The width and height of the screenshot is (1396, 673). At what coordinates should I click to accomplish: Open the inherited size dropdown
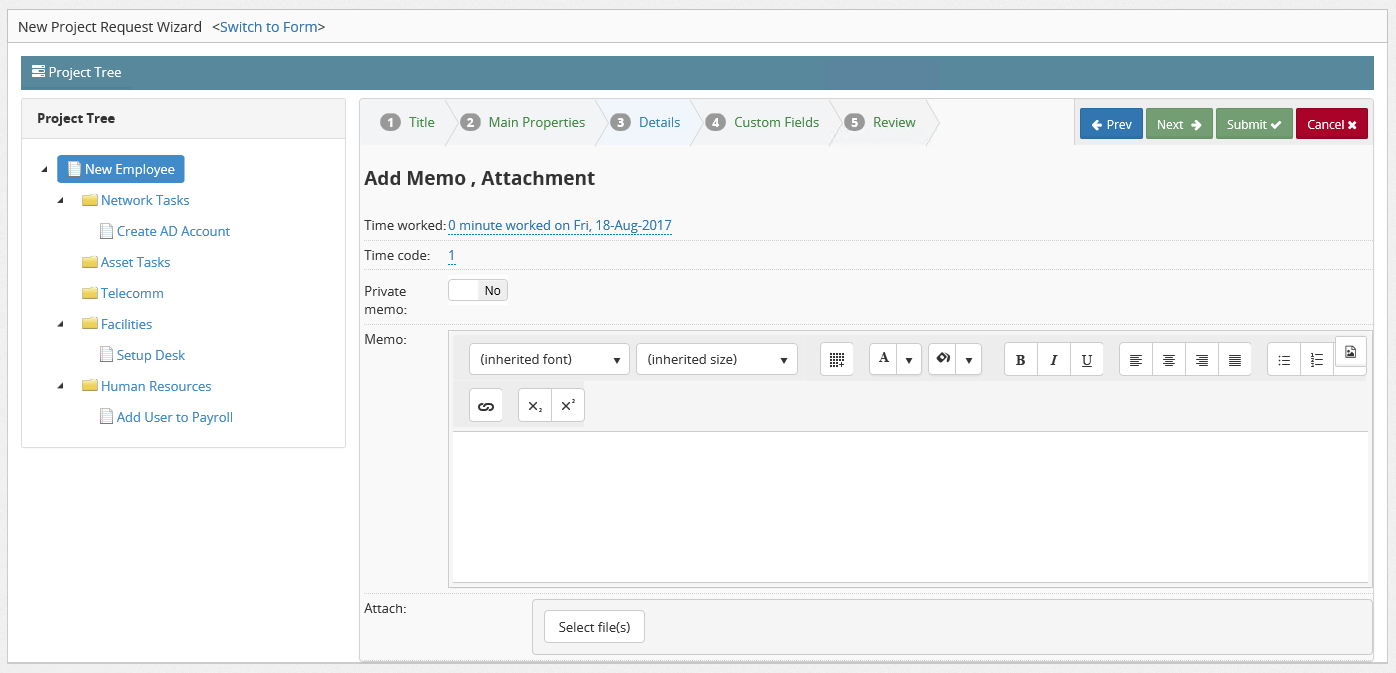tap(716, 359)
